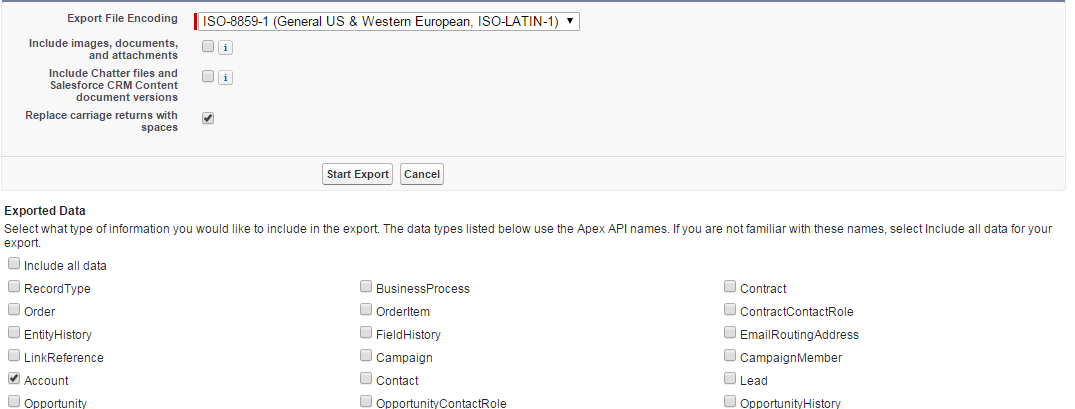Image resolution: width=1075 pixels, height=409 pixels.
Task: Check the BusinessProcess box
Action: click(x=366, y=288)
